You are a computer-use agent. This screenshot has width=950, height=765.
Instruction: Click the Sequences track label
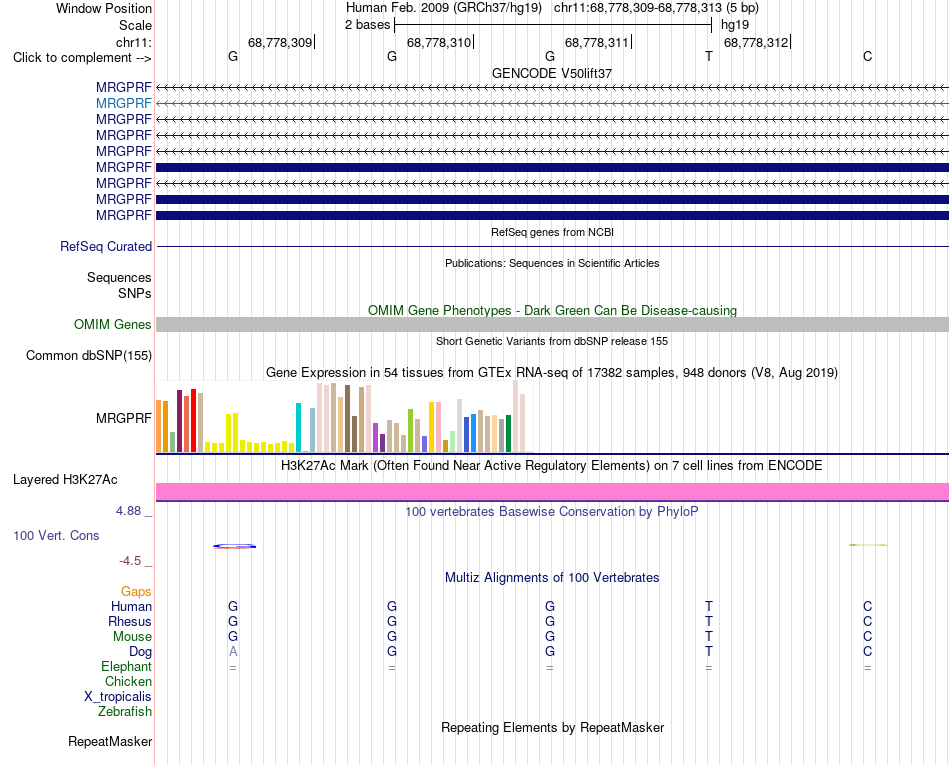119,277
